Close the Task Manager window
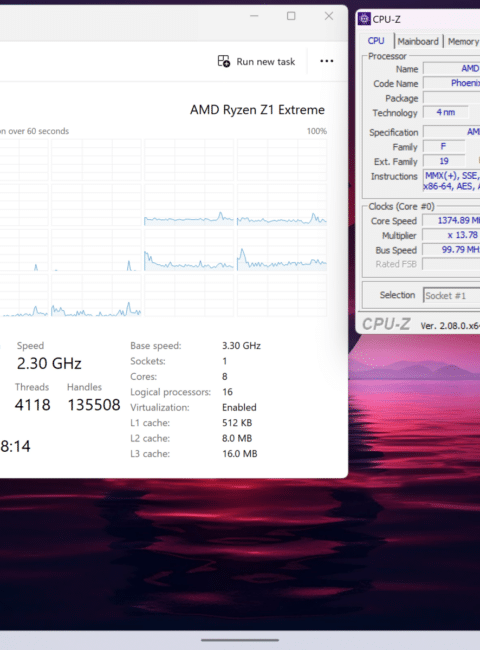This screenshot has width=480, height=650. [x=329, y=16]
